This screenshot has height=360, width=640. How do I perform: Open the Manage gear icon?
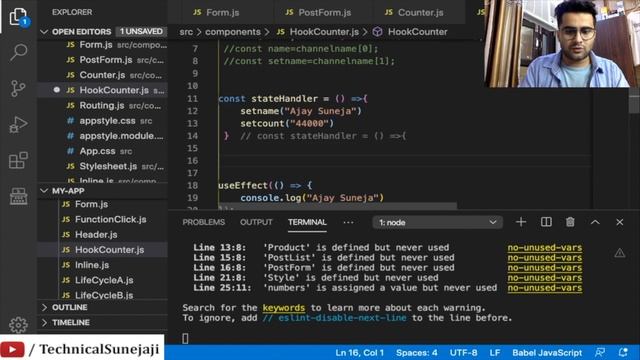tap(18, 325)
